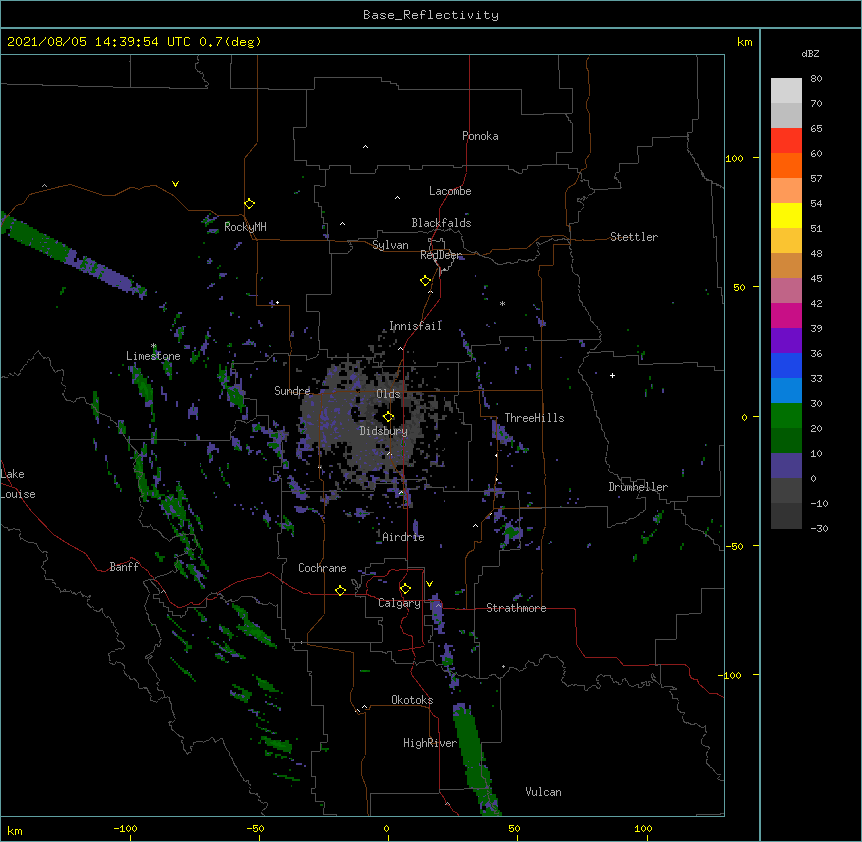Screen dimensions: 862x842
Task: Click the brown 45-48 dBZ legend swatch
Action: click(786, 265)
